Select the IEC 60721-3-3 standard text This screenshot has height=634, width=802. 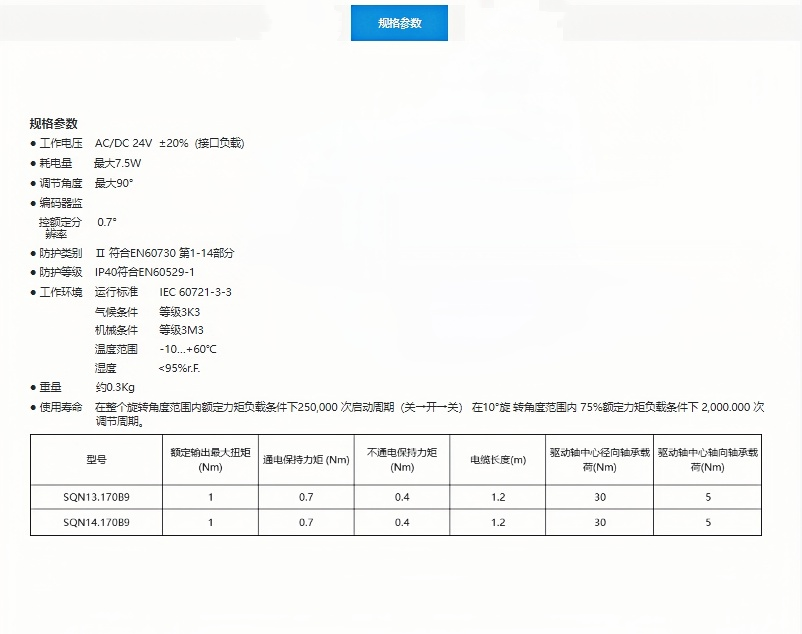pos(195,292)
